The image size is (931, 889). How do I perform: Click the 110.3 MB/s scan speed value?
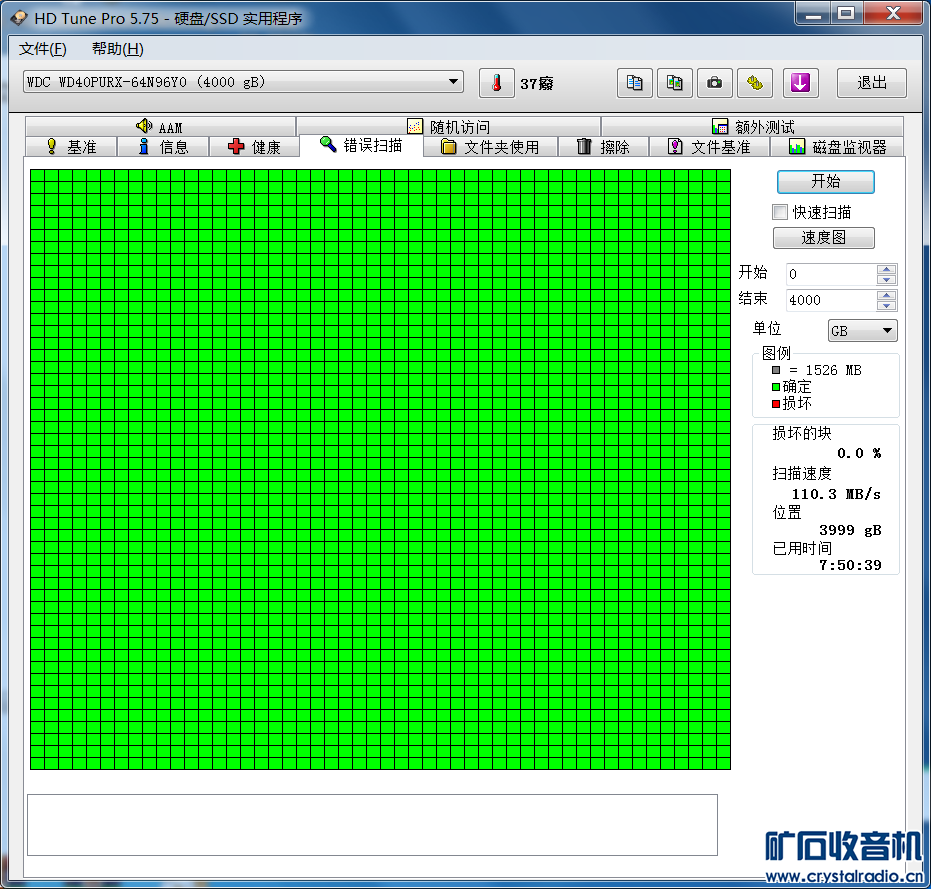(836, 494)
